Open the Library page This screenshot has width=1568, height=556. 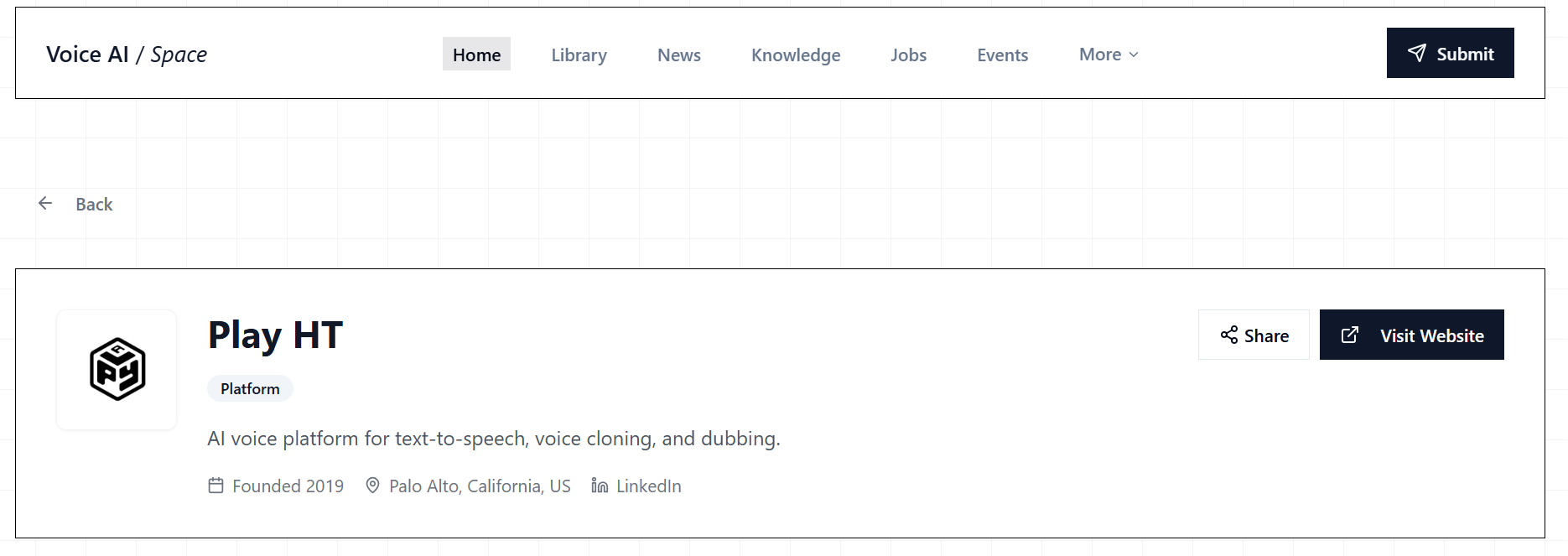(x=579, y=55)
